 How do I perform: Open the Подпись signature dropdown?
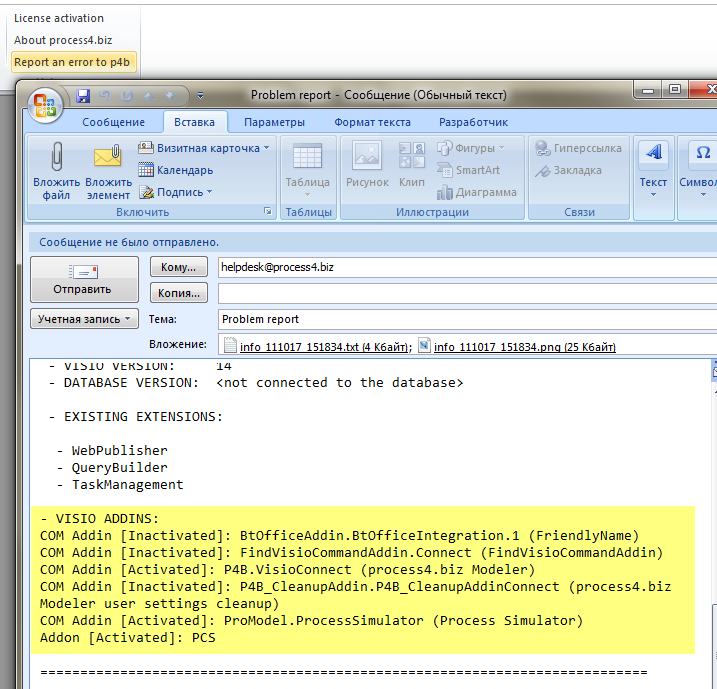pos(176,192)
